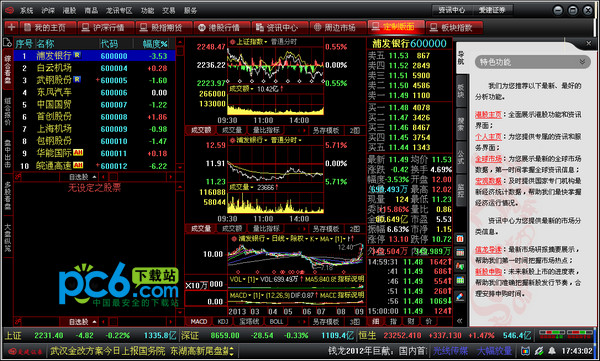600x361 pixels.
Task: Click the 代码 column header
Action: 109,44
